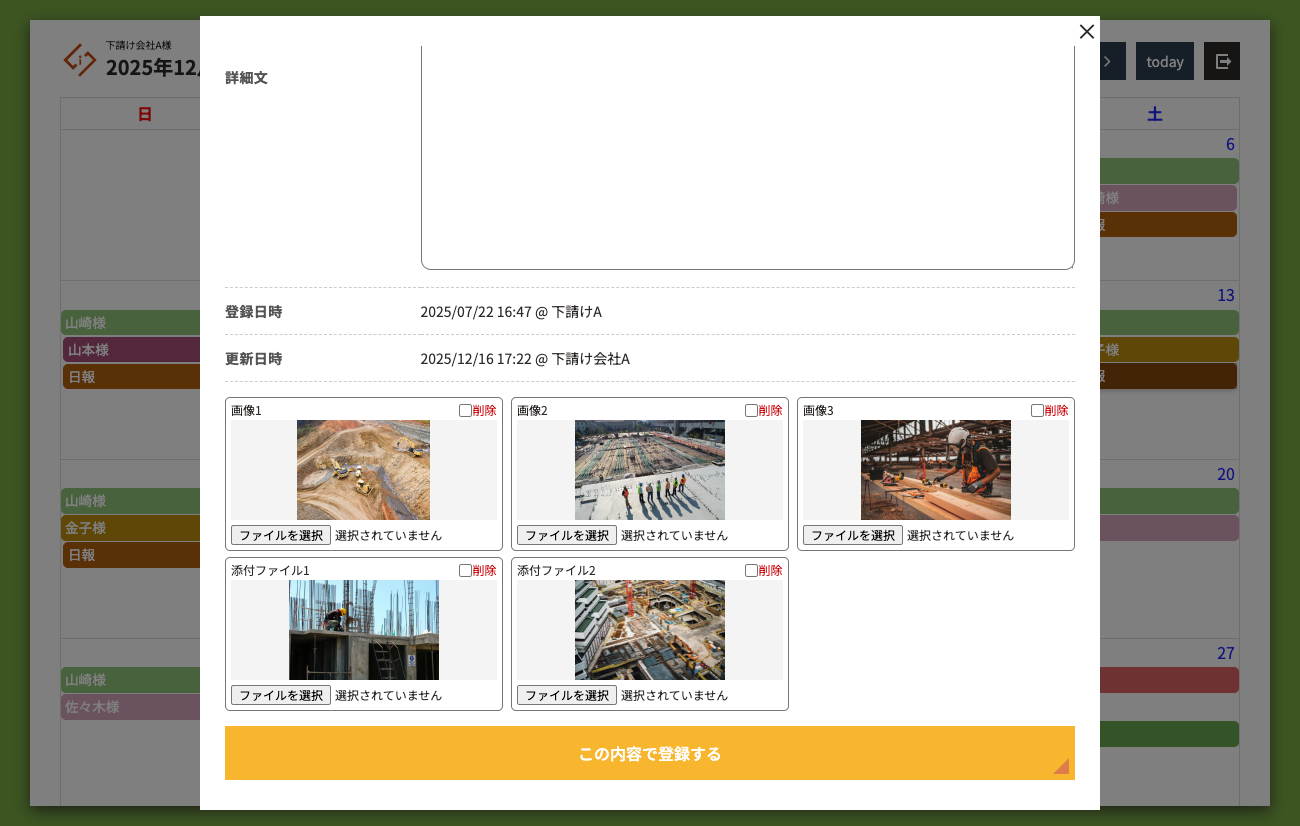Choose a file for 画像2
The image size is (1300, 826).
pos(567,535)
